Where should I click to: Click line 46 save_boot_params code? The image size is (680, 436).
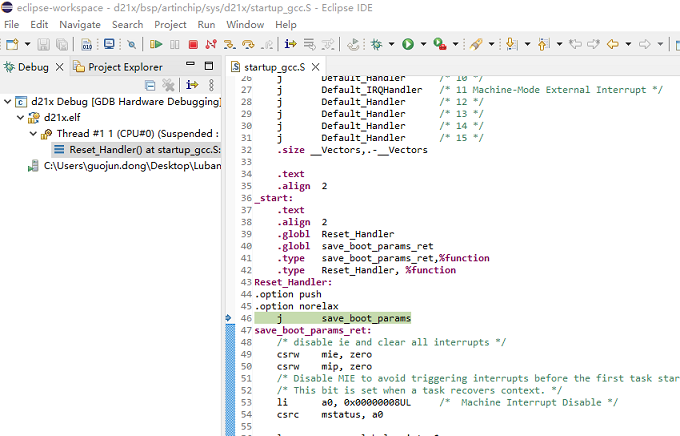[x=365, y=318]
